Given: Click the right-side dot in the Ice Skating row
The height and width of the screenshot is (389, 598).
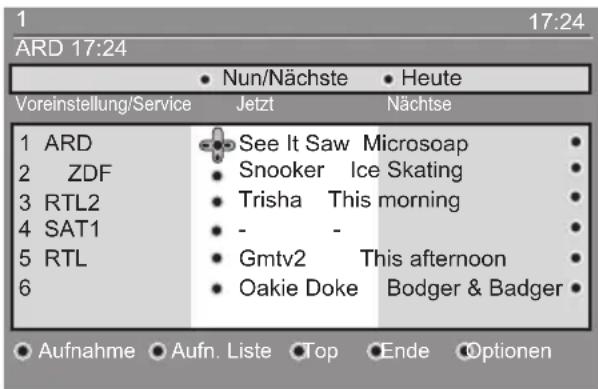Looking at the screenshot, I should pyautogui.click(x=576, y=167).
